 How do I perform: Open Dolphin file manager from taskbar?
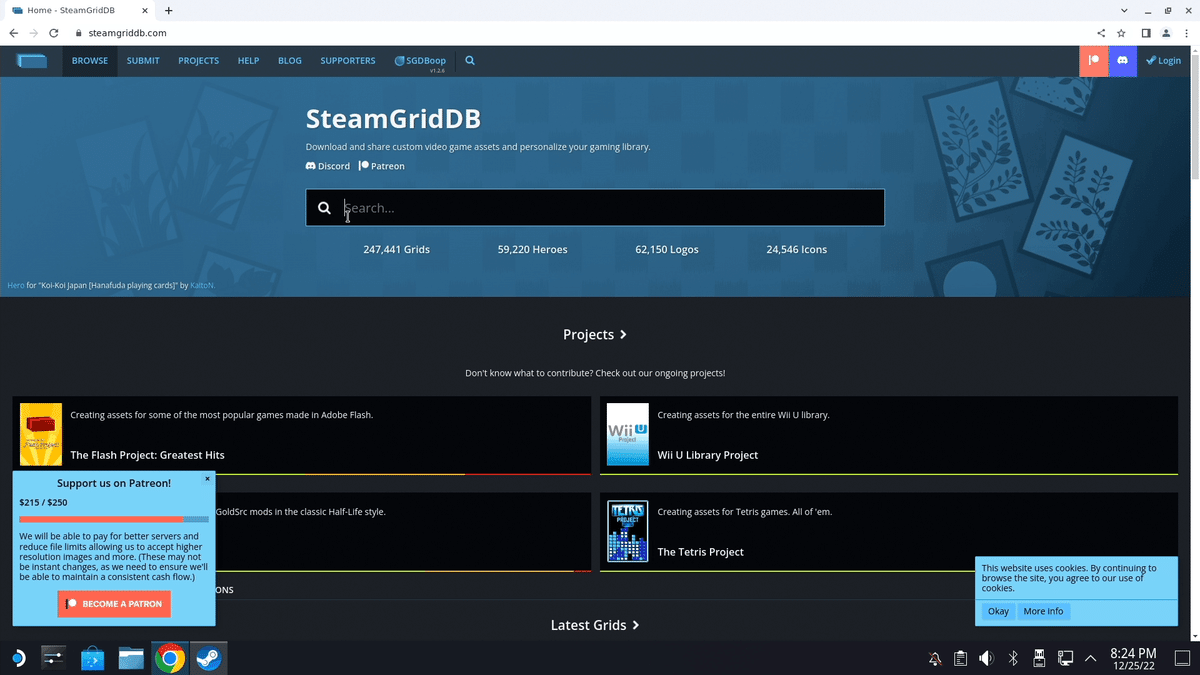pos(131,658)
